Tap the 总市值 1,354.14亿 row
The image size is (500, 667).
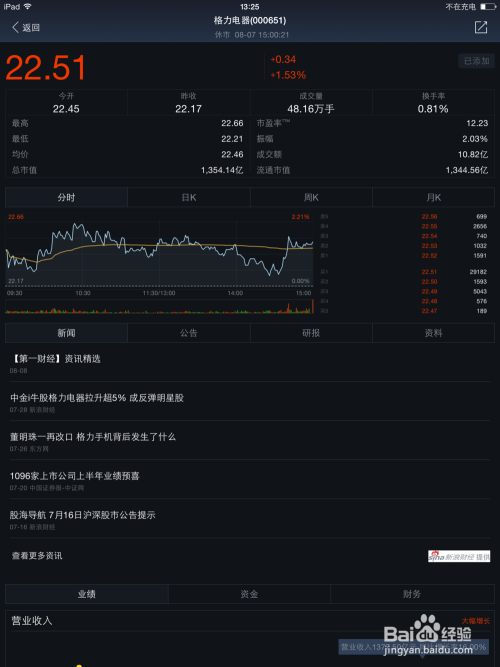click(128, 170)
